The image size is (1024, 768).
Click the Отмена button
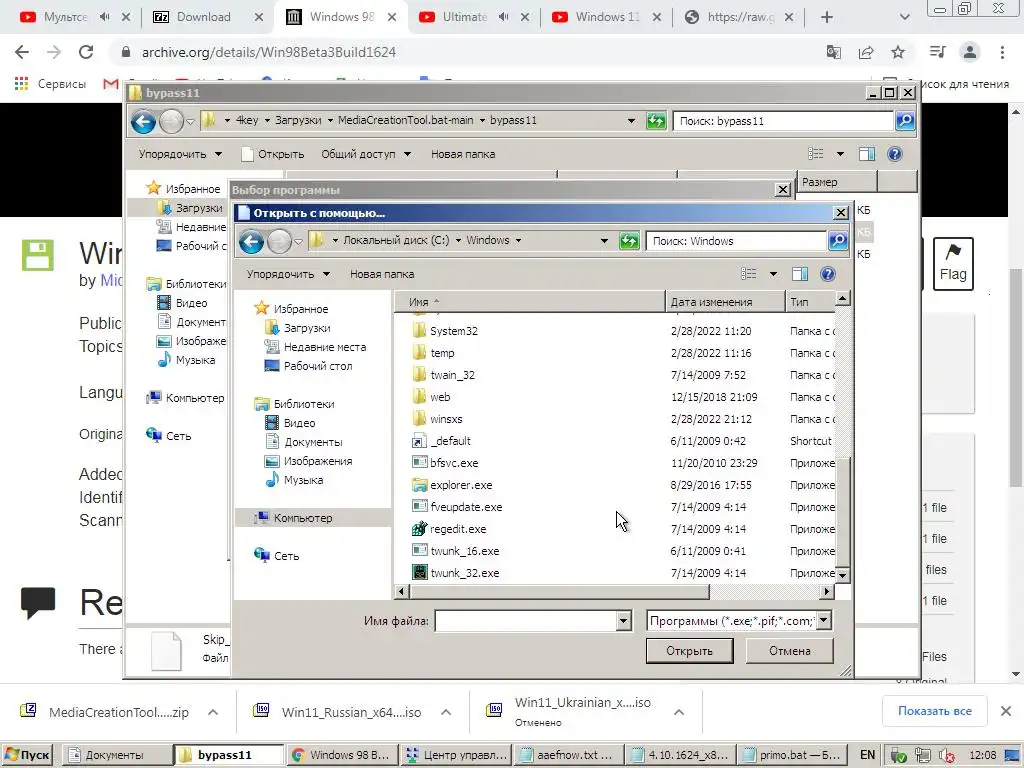coord(790,651)
